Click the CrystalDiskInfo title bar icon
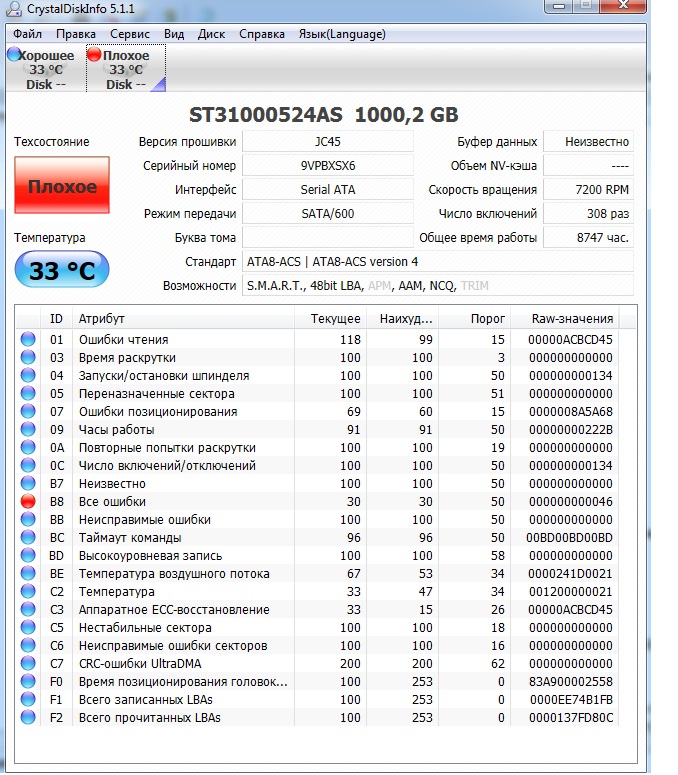Viewport: 678px width, 775px height. click(15, 8)
